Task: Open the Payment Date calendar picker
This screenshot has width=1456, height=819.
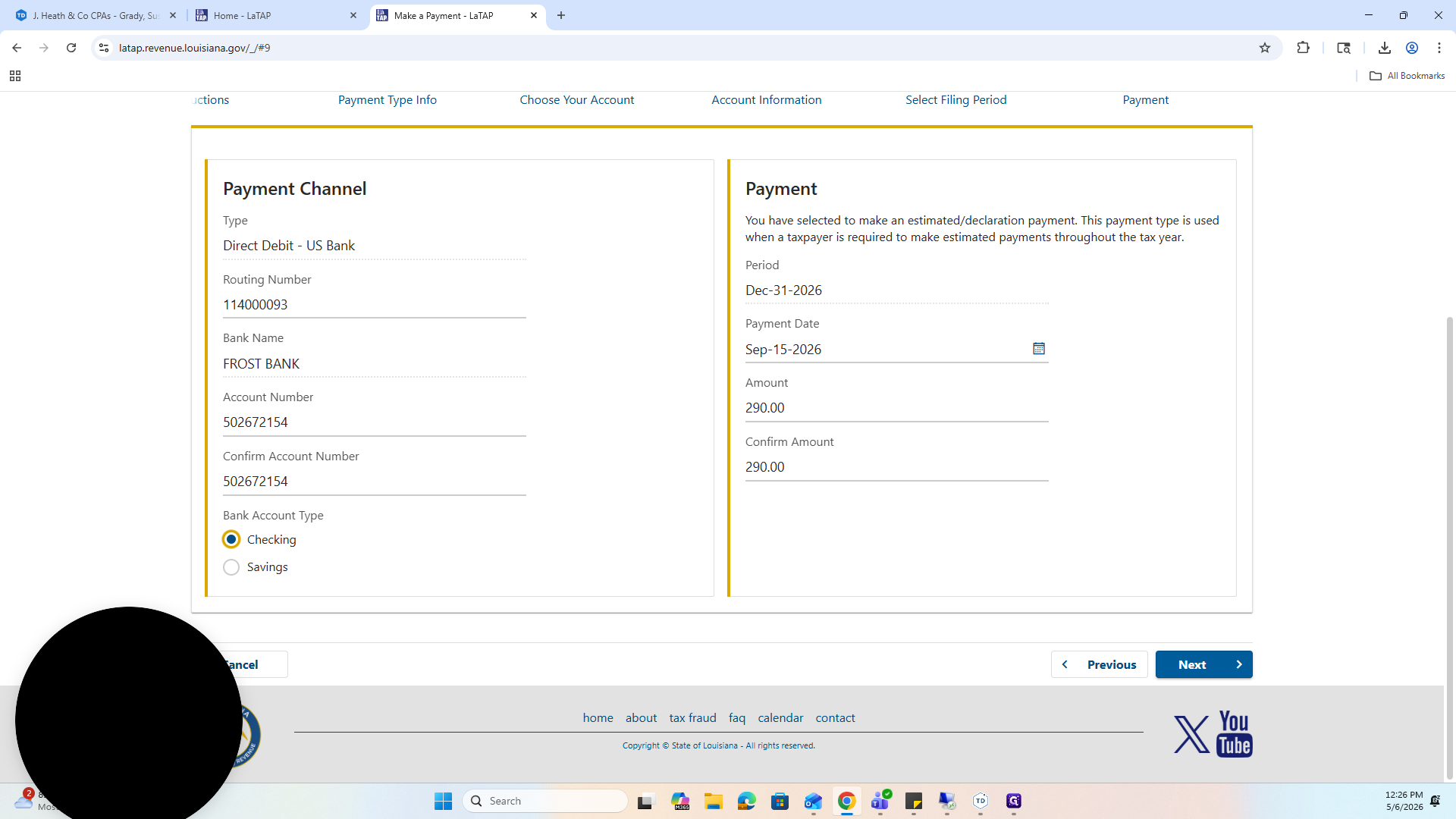Action: coord(1039,349)
